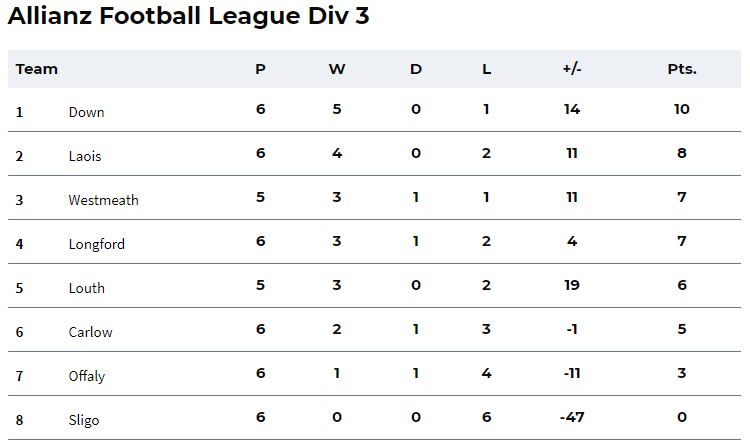750x446 pixels.
Task: Open the Westmeath team entry
Action: (103, 200)
